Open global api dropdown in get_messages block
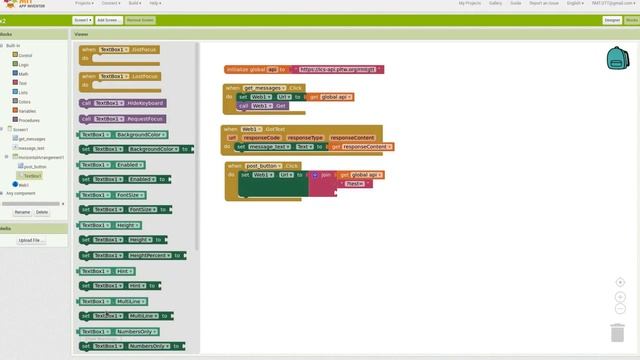Screen dimensions: 640x360 336,97
